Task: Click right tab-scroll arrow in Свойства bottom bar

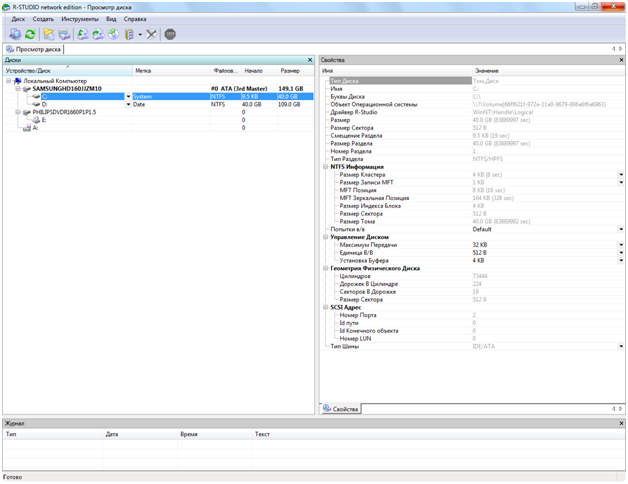Action: 621,409
